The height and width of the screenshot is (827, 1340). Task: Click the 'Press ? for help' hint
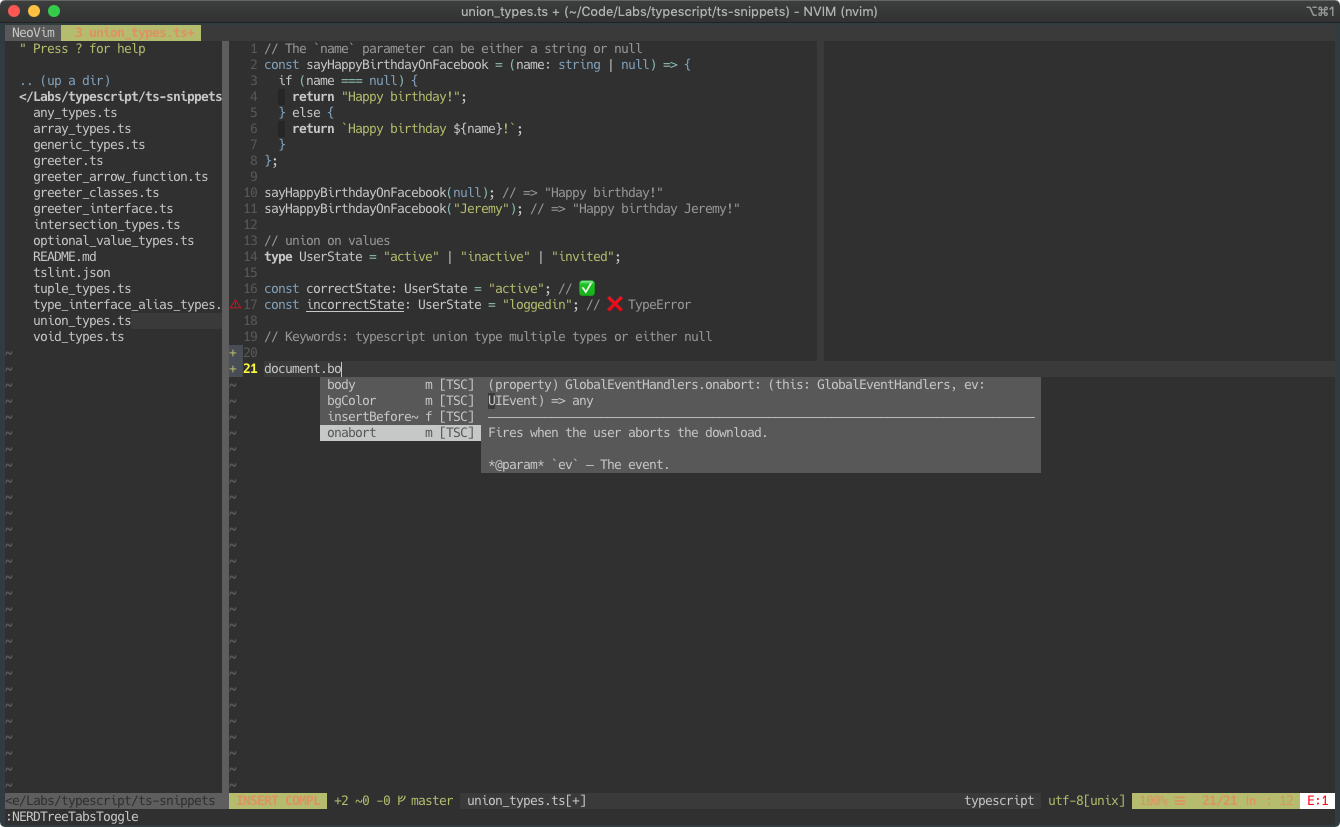tap(82, 49)
